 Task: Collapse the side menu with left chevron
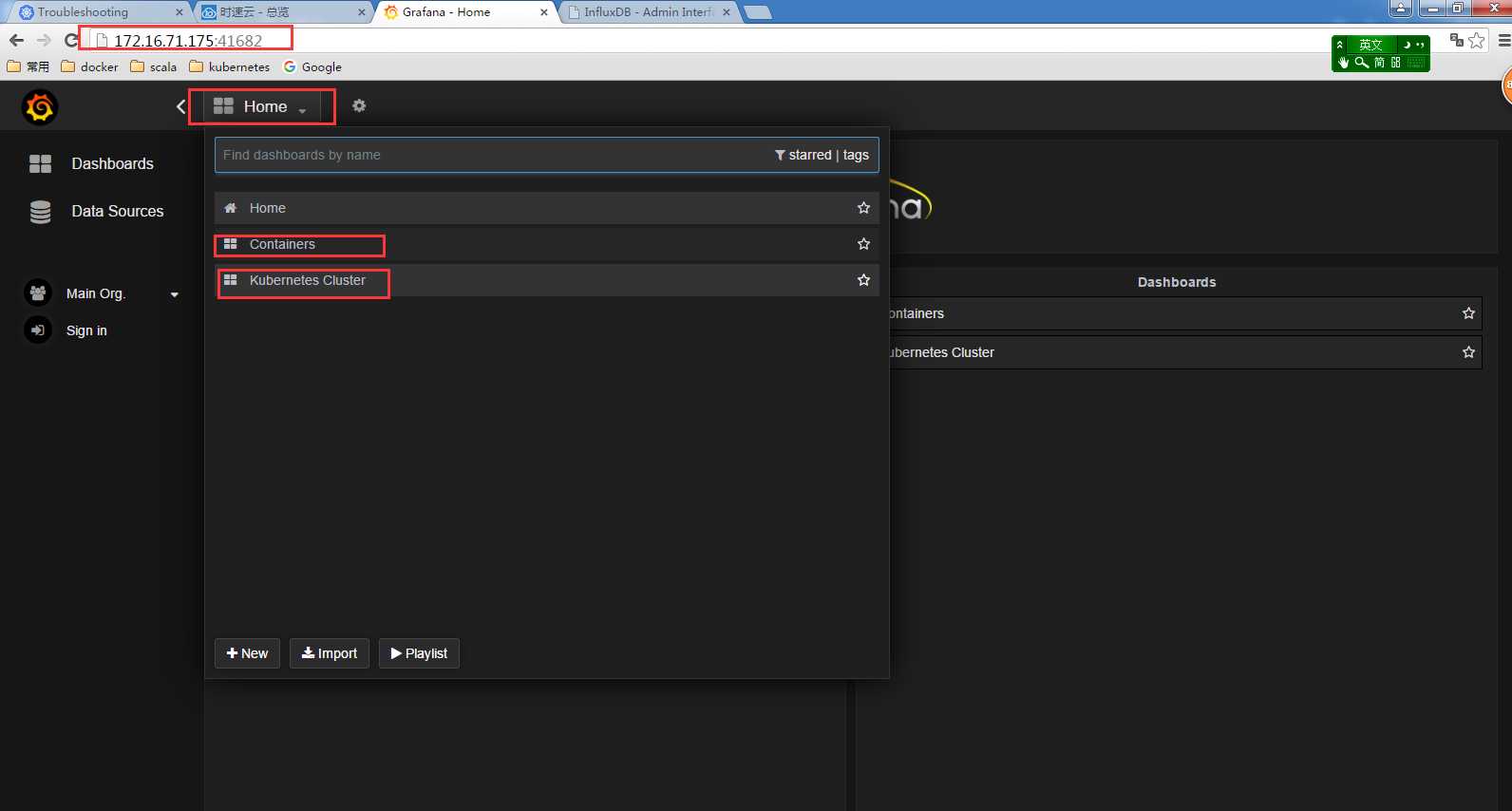point(180,106)
